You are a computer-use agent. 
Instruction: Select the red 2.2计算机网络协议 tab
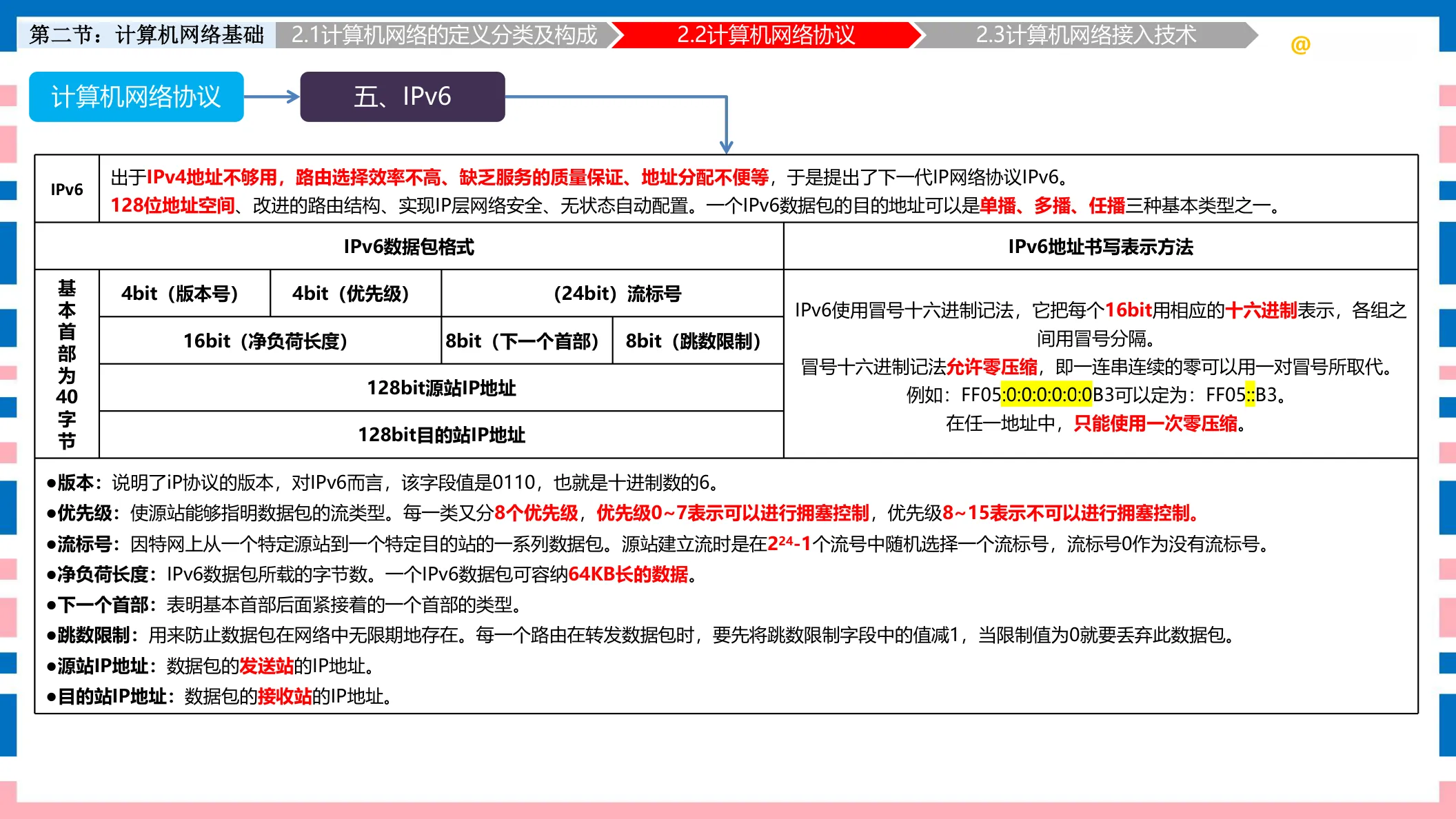point(766,35)
